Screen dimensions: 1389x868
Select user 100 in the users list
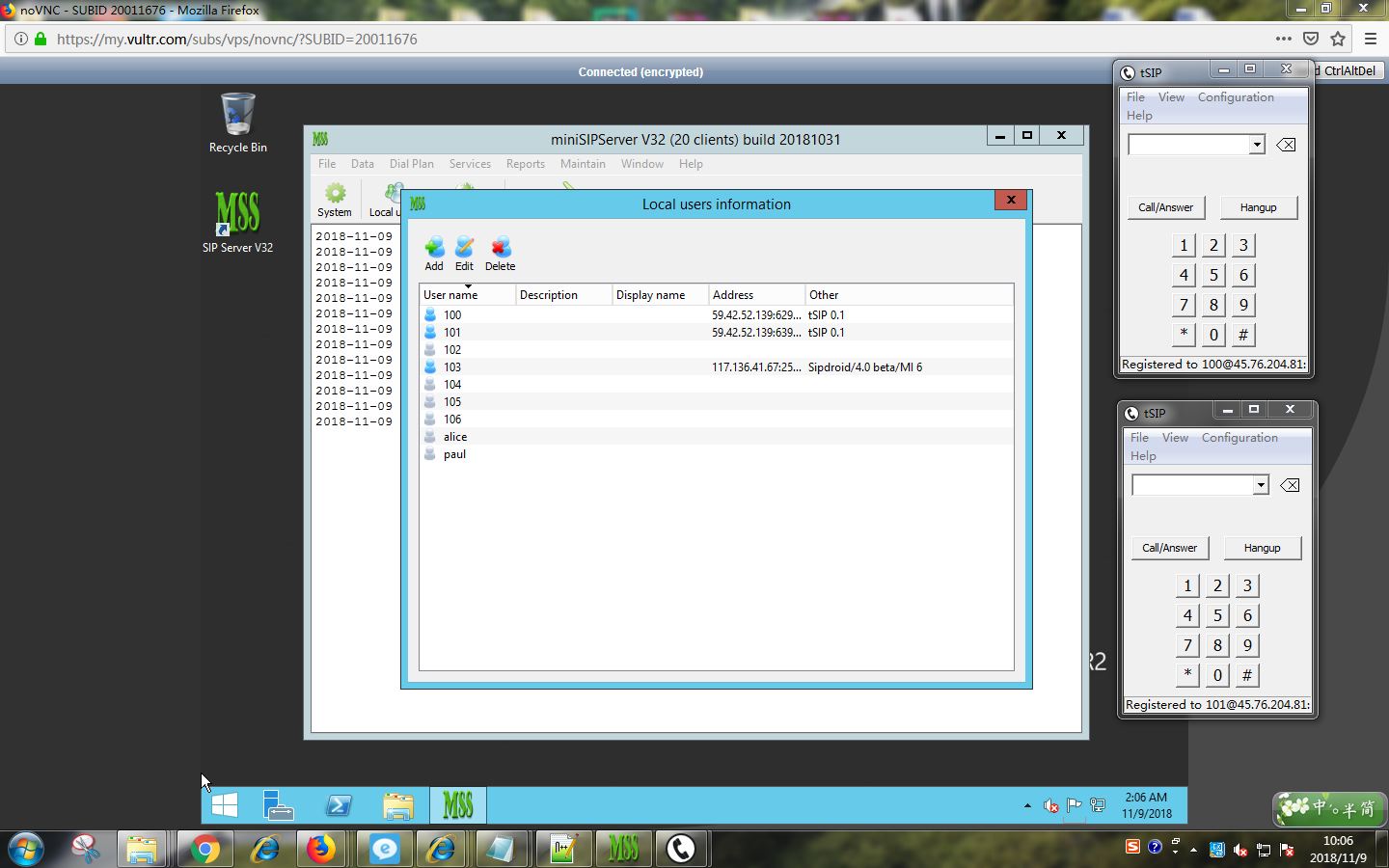coord(717,315)
